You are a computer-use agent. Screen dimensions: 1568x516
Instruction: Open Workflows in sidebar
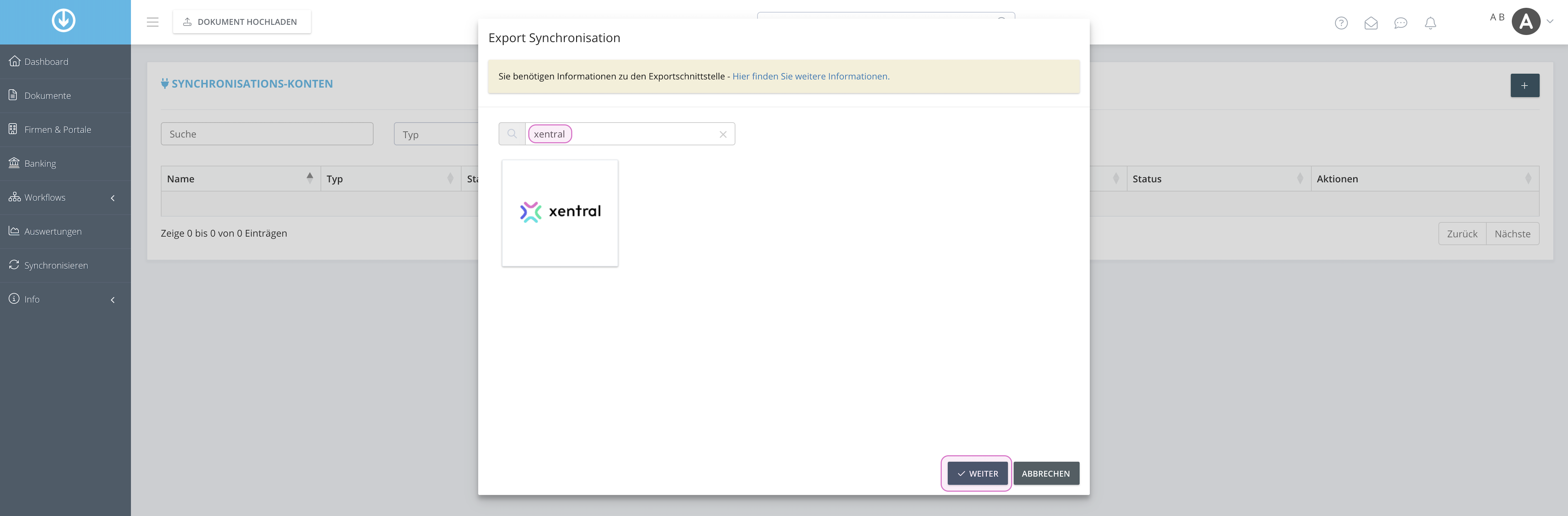pos(65,198)
